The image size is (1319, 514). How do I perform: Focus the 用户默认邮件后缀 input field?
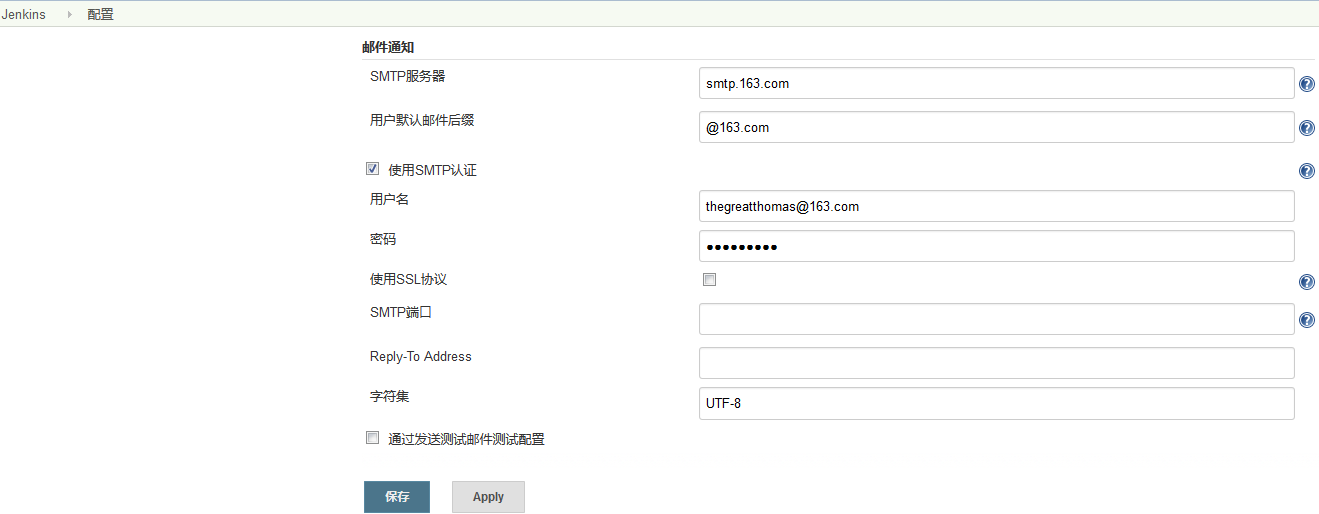pos(997,127)
